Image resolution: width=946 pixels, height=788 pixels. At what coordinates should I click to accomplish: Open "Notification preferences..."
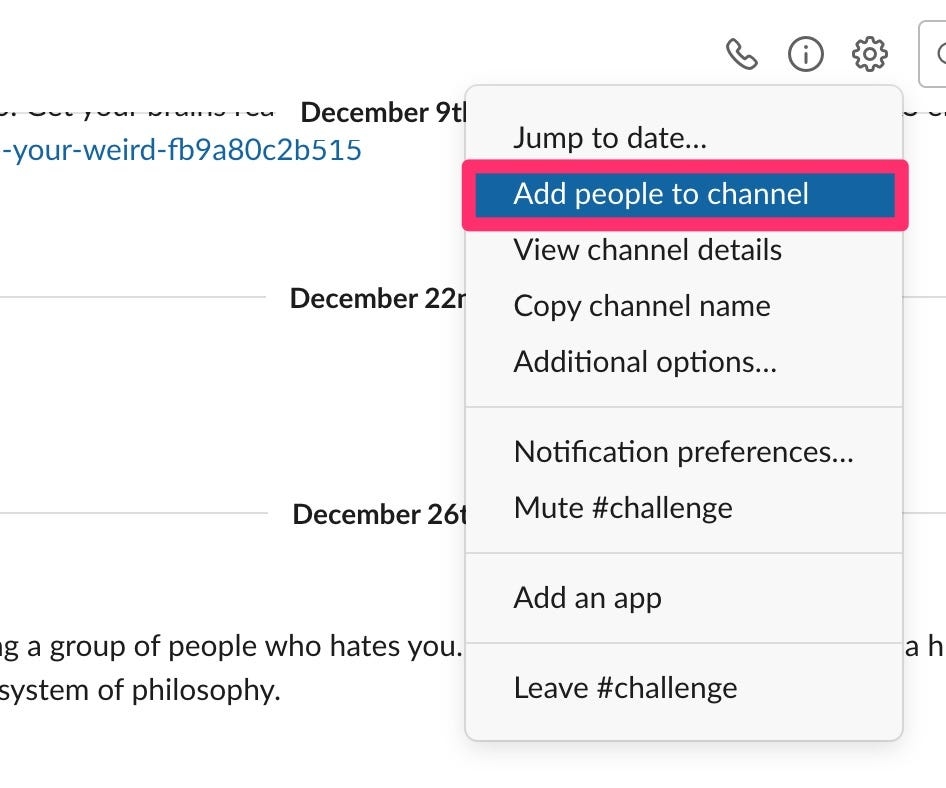tap(683, 452)
